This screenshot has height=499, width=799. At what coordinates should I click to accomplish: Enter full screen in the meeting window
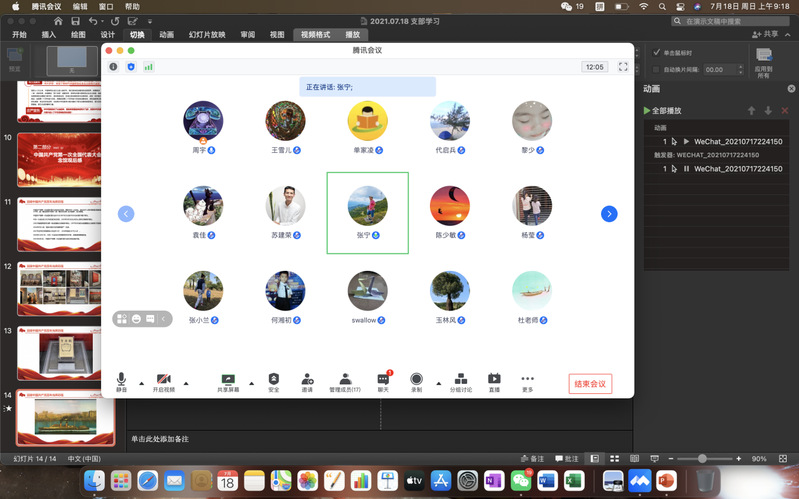click(x=623, y=67)
